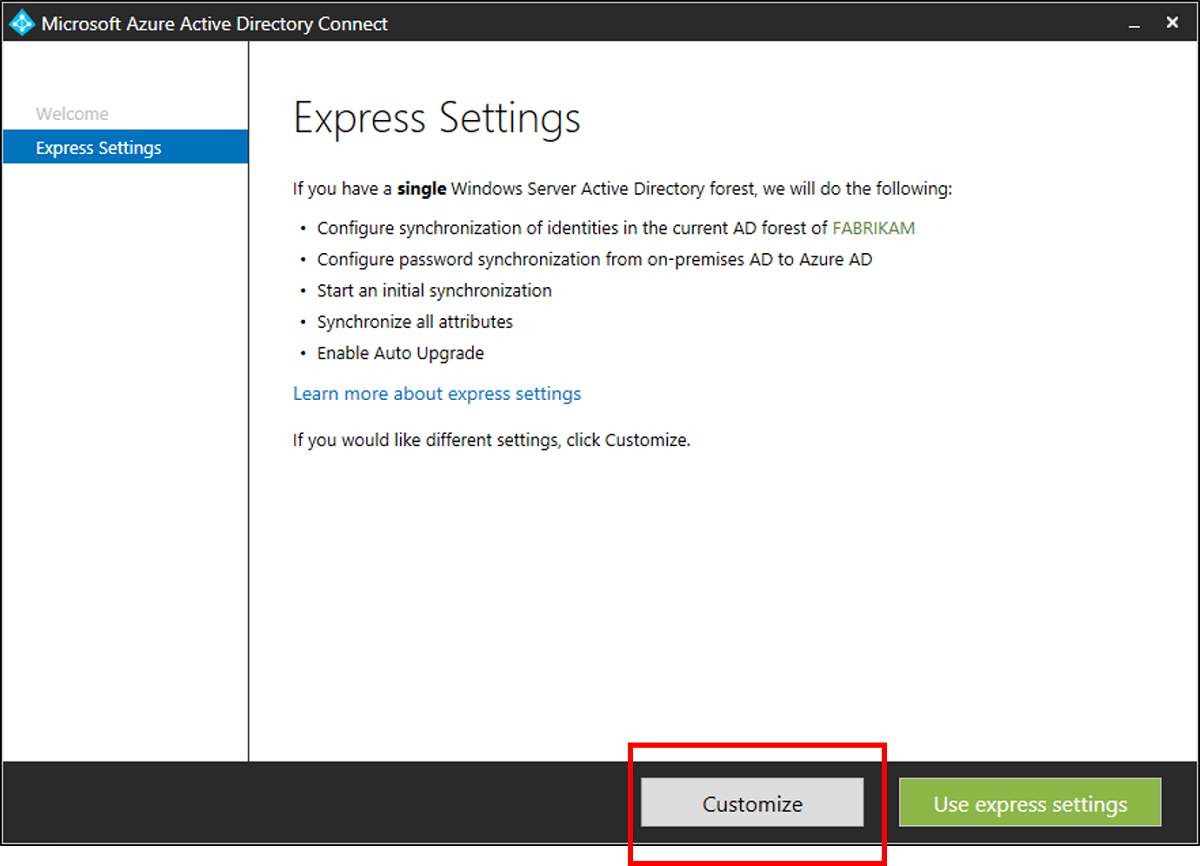Image resolution: width=1200 pixels, height=866 pixels.
Task: Select the Welcome step in the sidebar
Action: tap(72, 113)
